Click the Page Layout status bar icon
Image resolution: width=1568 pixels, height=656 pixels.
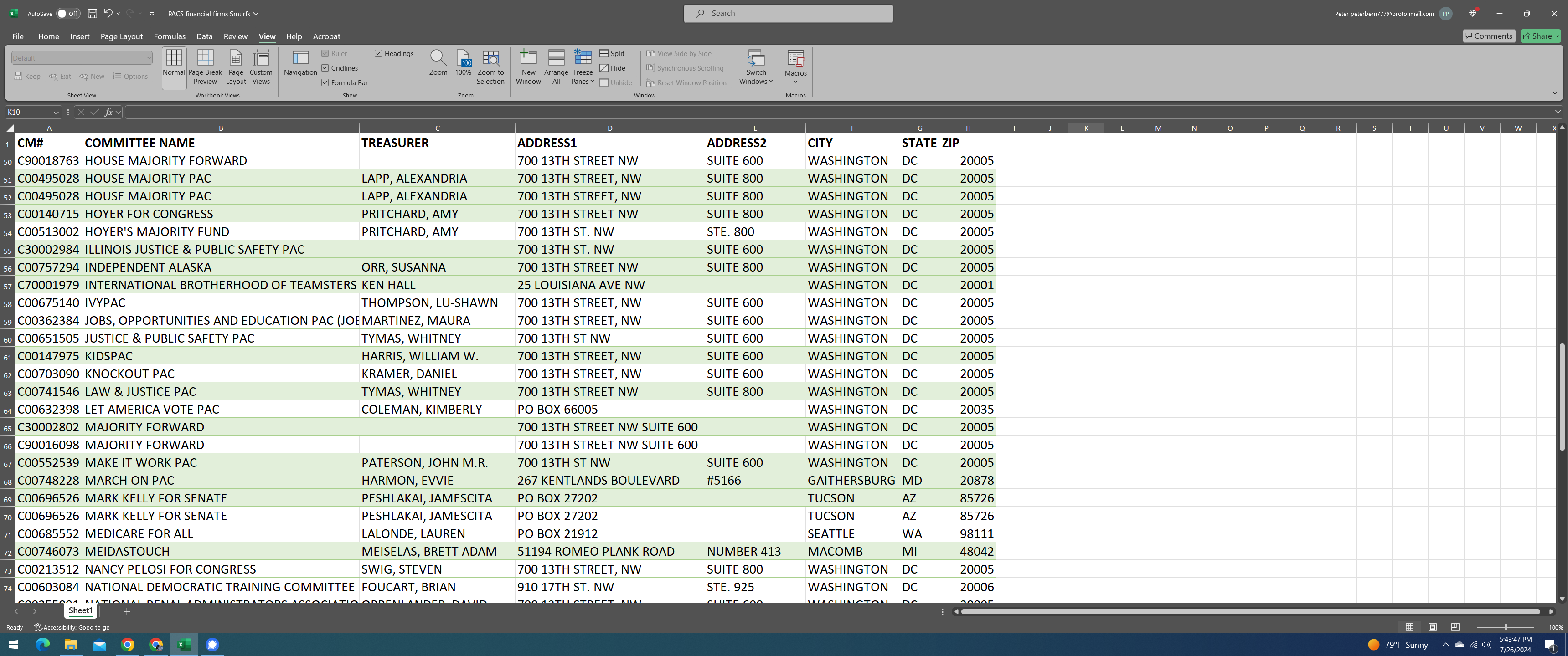tap(1432, 627)
